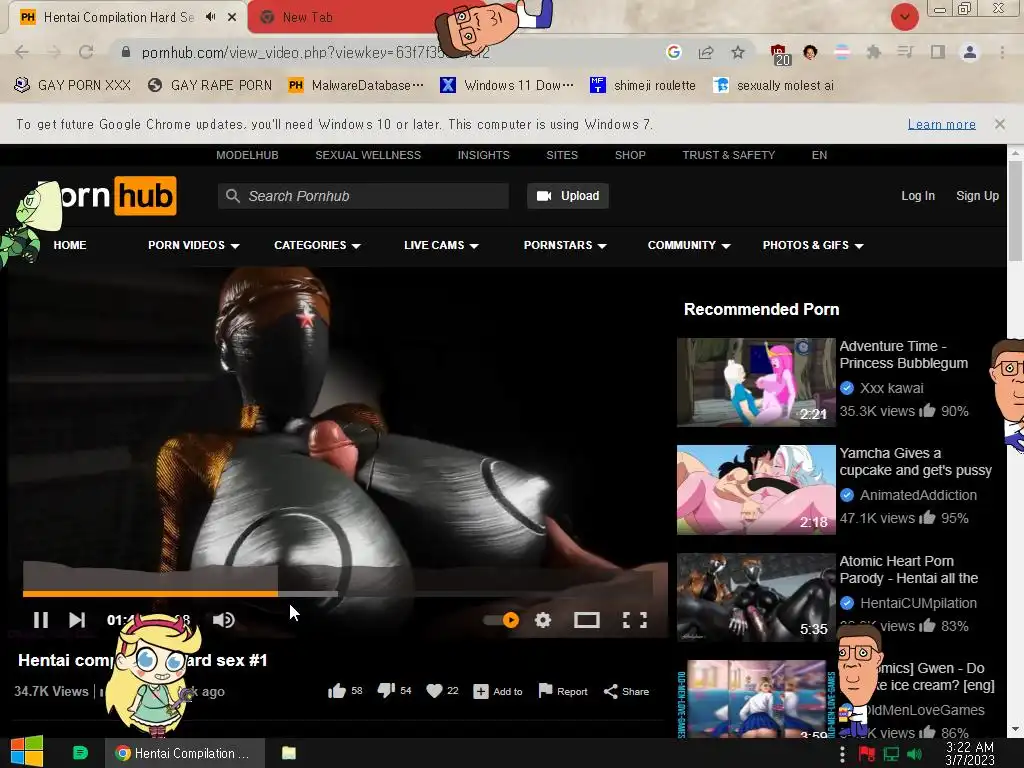Viewport: 1024px width, 768px height.
Task: Open the Shop top menu item
Action: (x=630, y=155)
